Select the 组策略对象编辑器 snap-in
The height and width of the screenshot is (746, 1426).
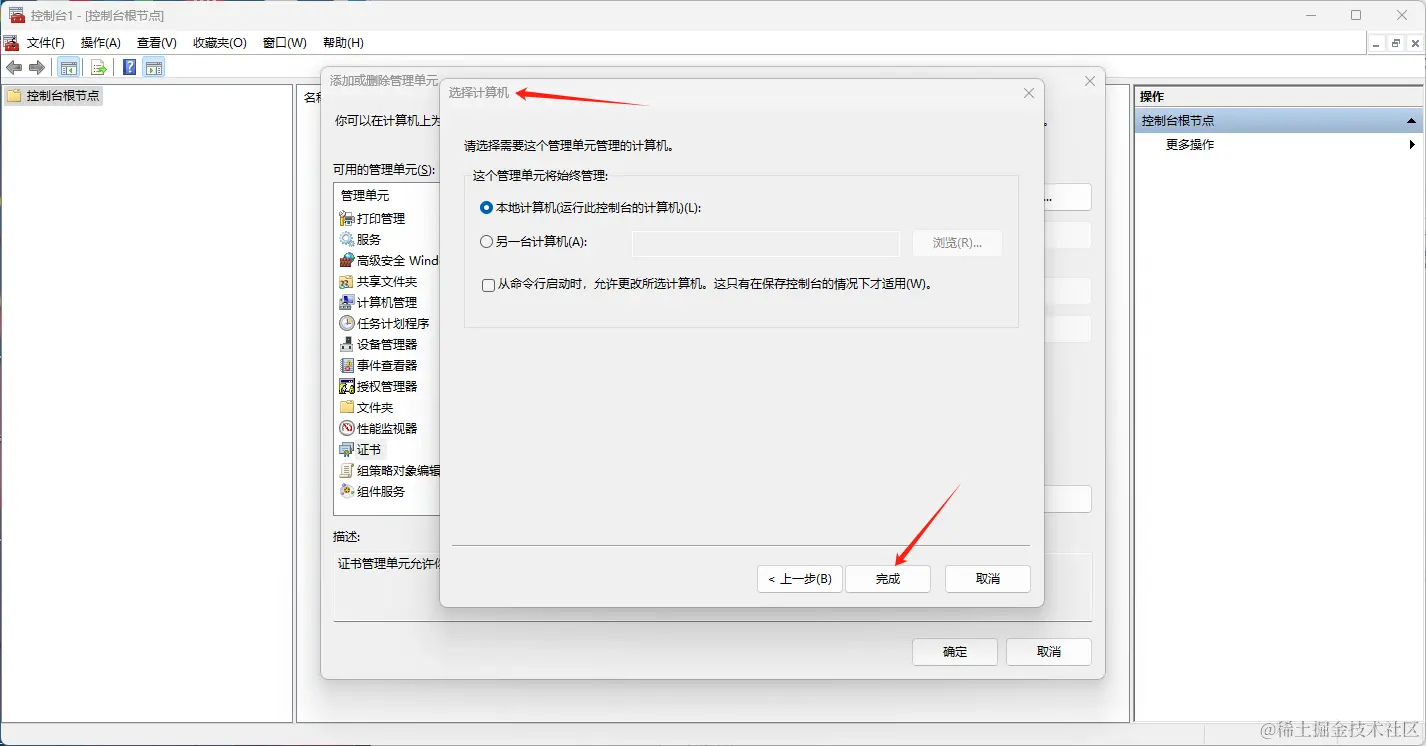point(390,470)
